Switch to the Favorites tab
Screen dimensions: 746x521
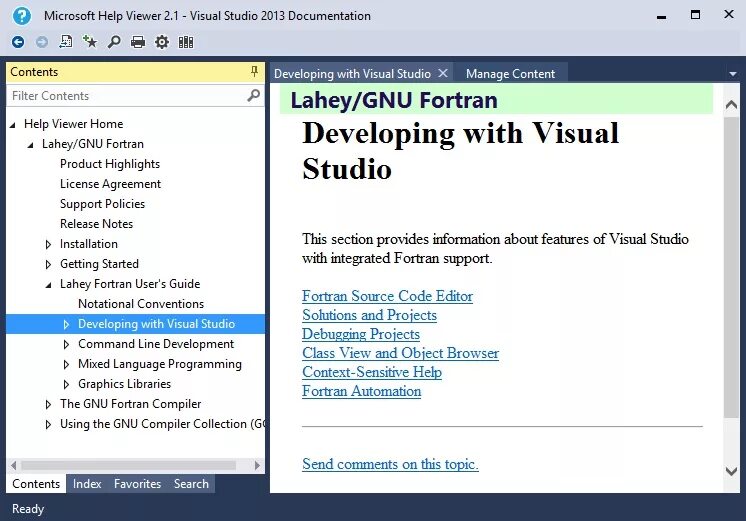click(x=137, y=483)
